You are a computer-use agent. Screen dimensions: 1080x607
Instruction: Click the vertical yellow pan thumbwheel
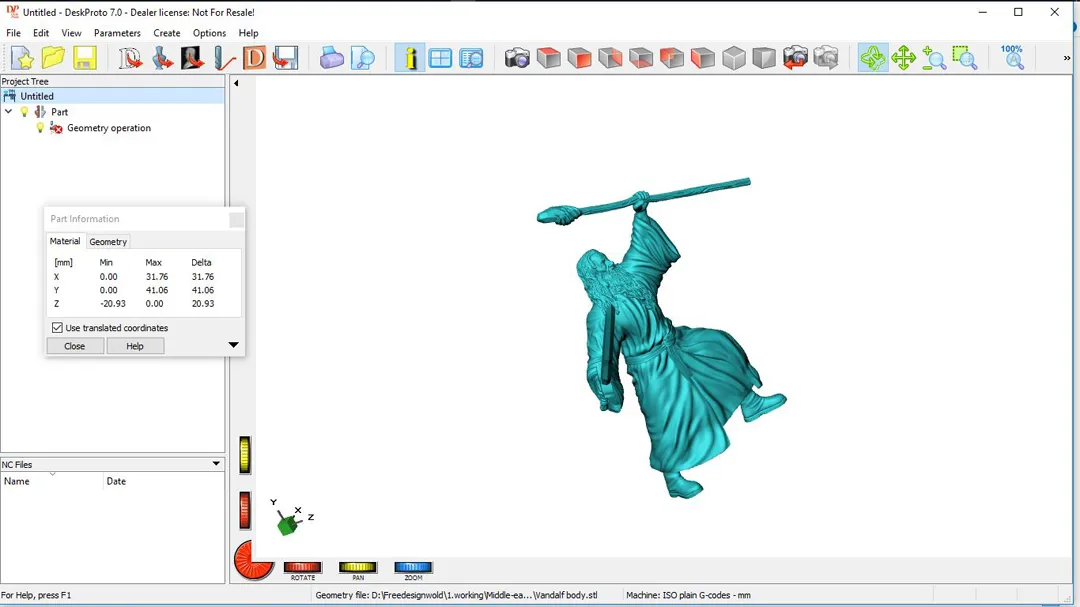245,455
